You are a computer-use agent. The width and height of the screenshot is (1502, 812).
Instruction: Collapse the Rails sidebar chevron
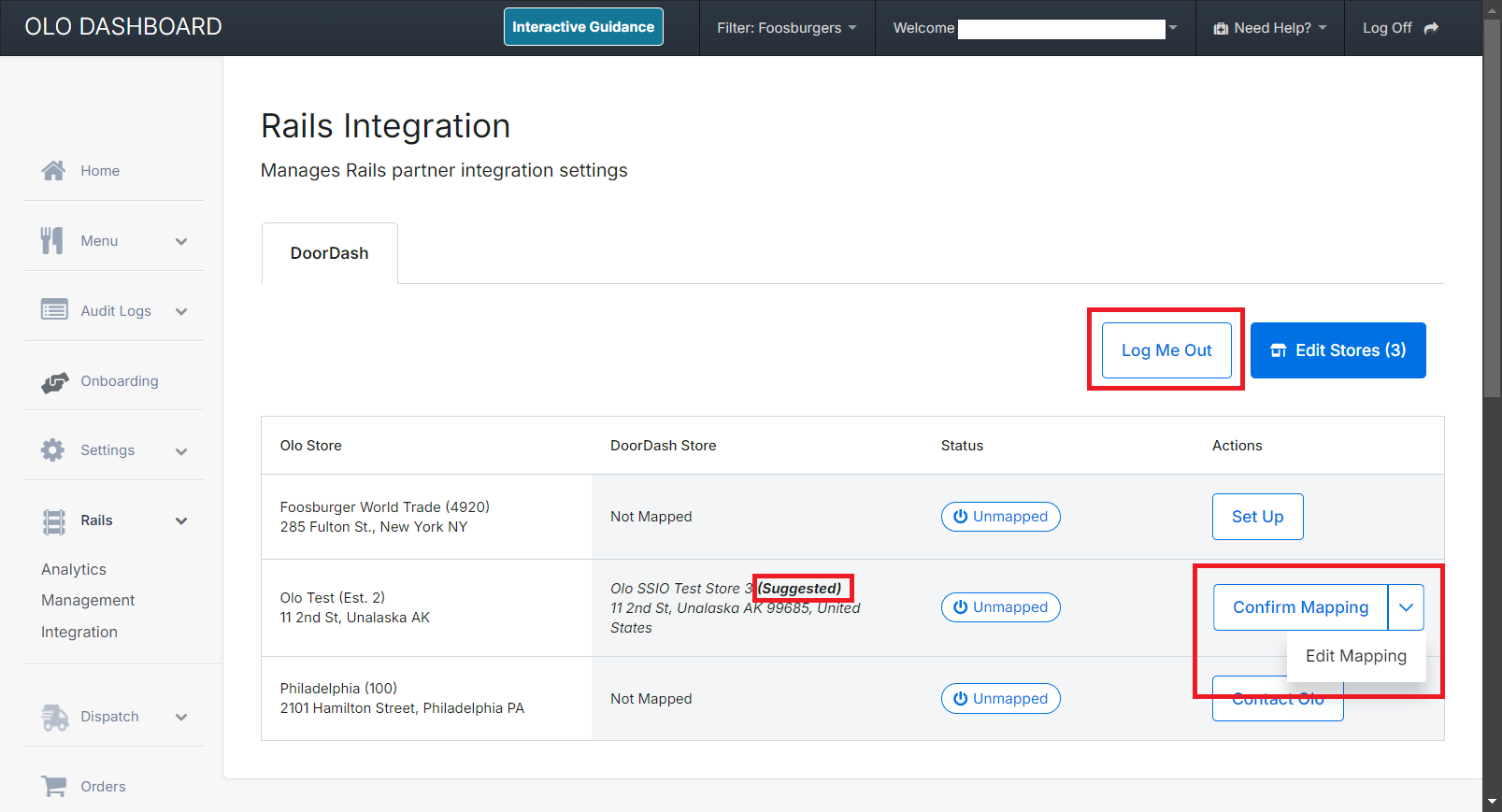tap(181, 520)
